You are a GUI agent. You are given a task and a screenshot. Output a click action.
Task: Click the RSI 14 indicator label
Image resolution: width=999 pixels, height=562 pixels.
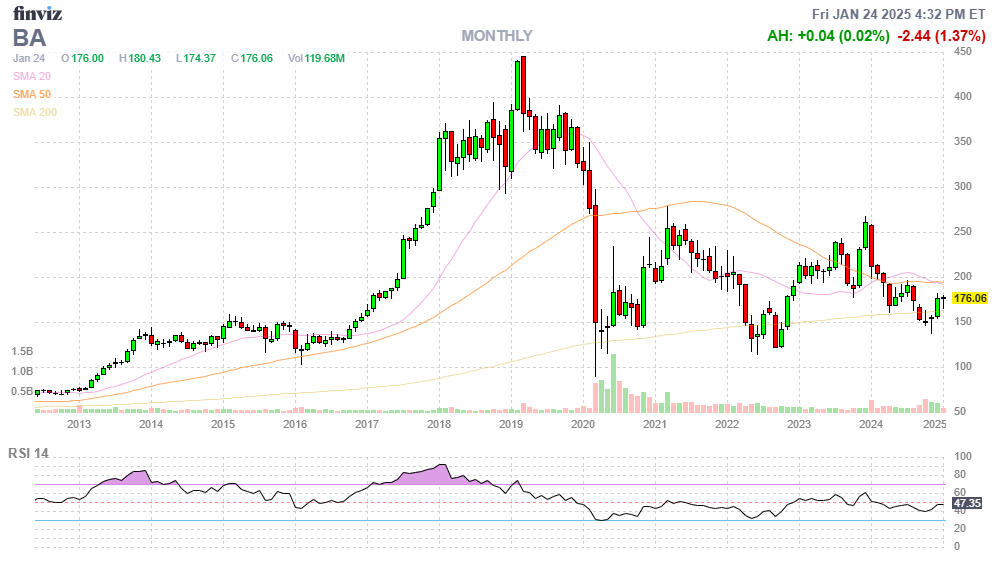(x=29, y=453)
